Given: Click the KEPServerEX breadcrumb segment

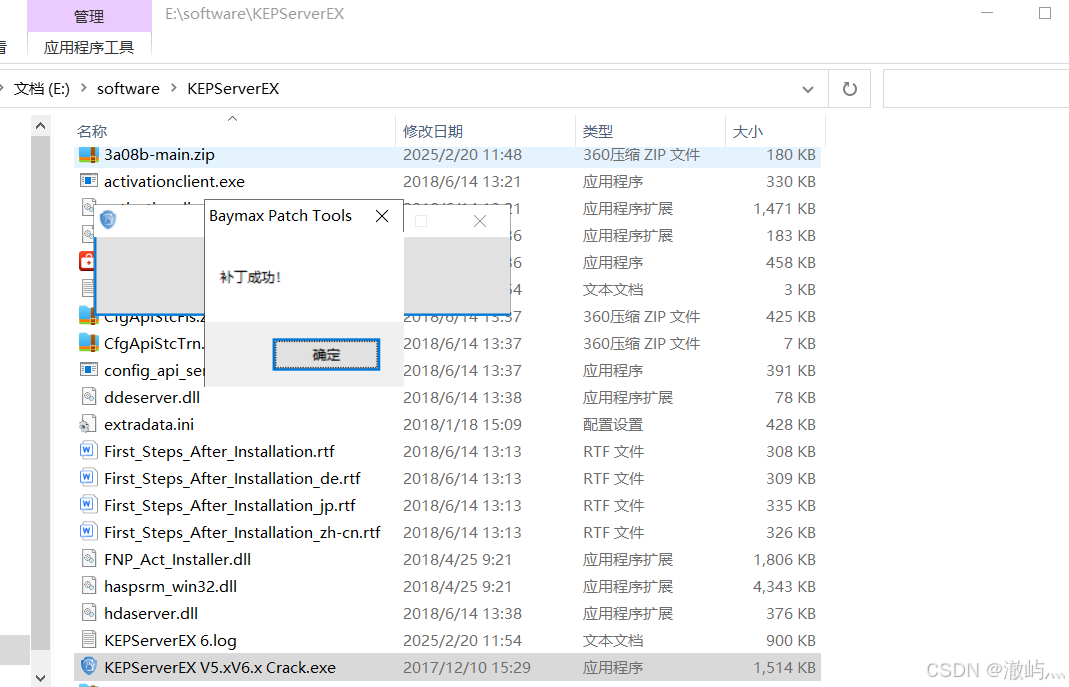Looking at the screenshot, I should point(233,89).
